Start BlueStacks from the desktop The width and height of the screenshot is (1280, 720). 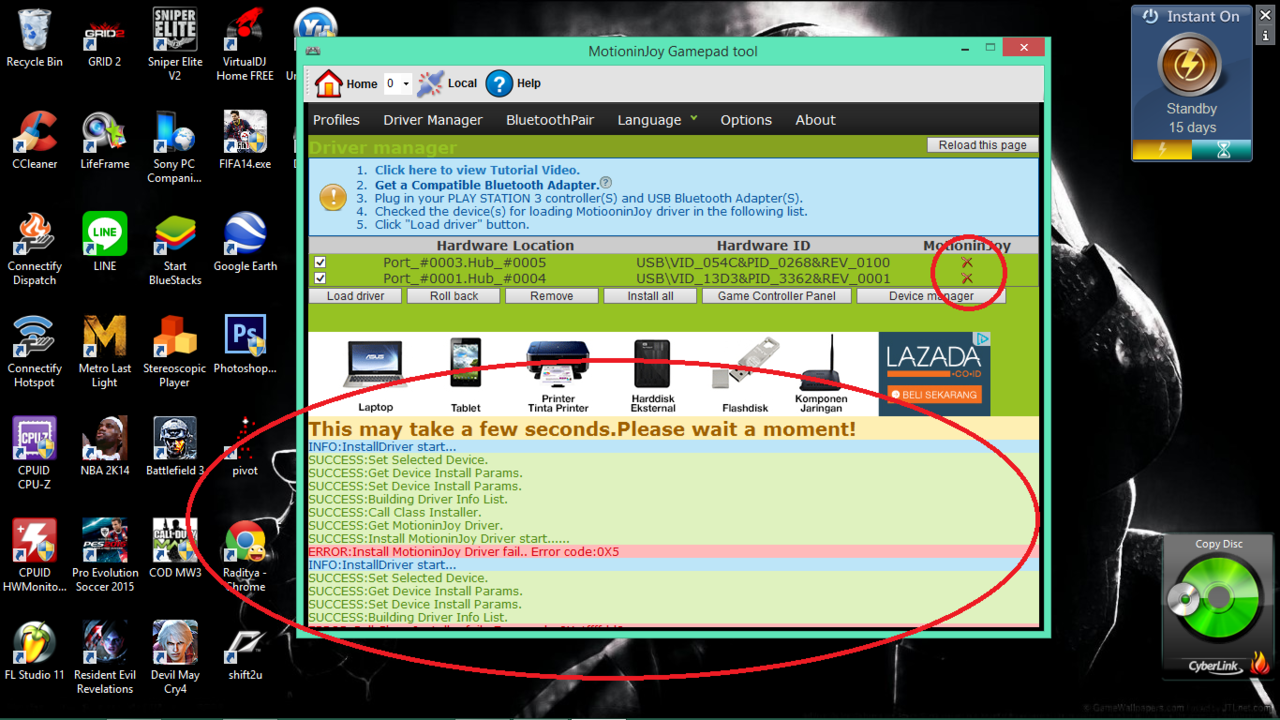point(174,248)
